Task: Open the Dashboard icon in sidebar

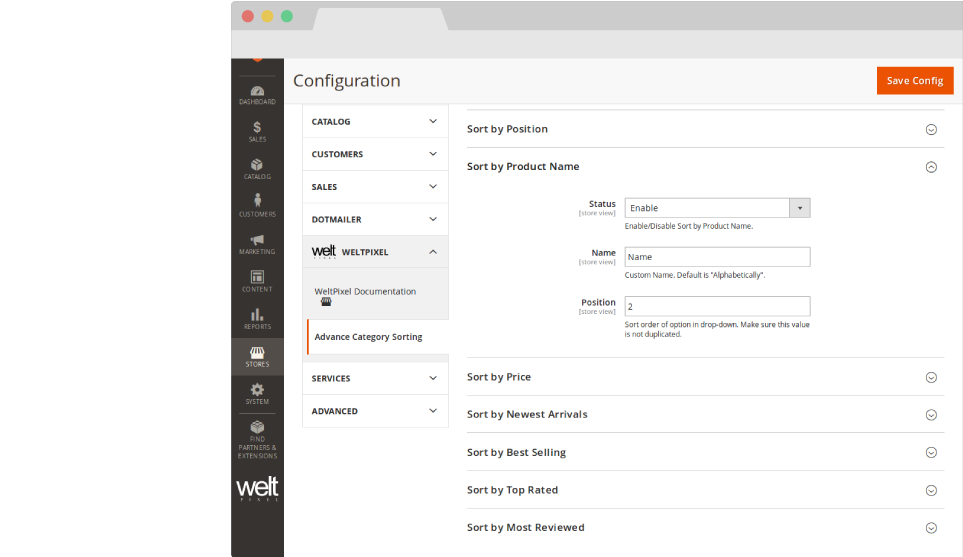Action: [257, 94]
